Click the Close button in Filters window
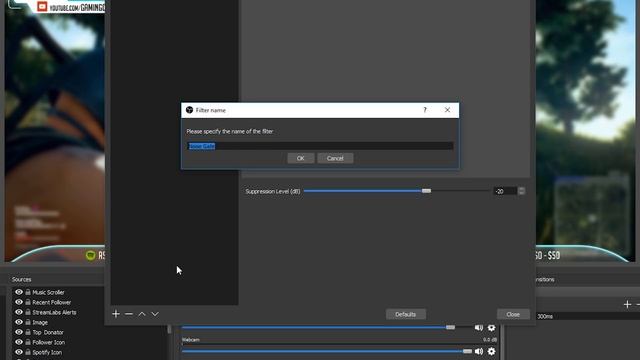This screenshot has height=360, width=640. point(513,314)
